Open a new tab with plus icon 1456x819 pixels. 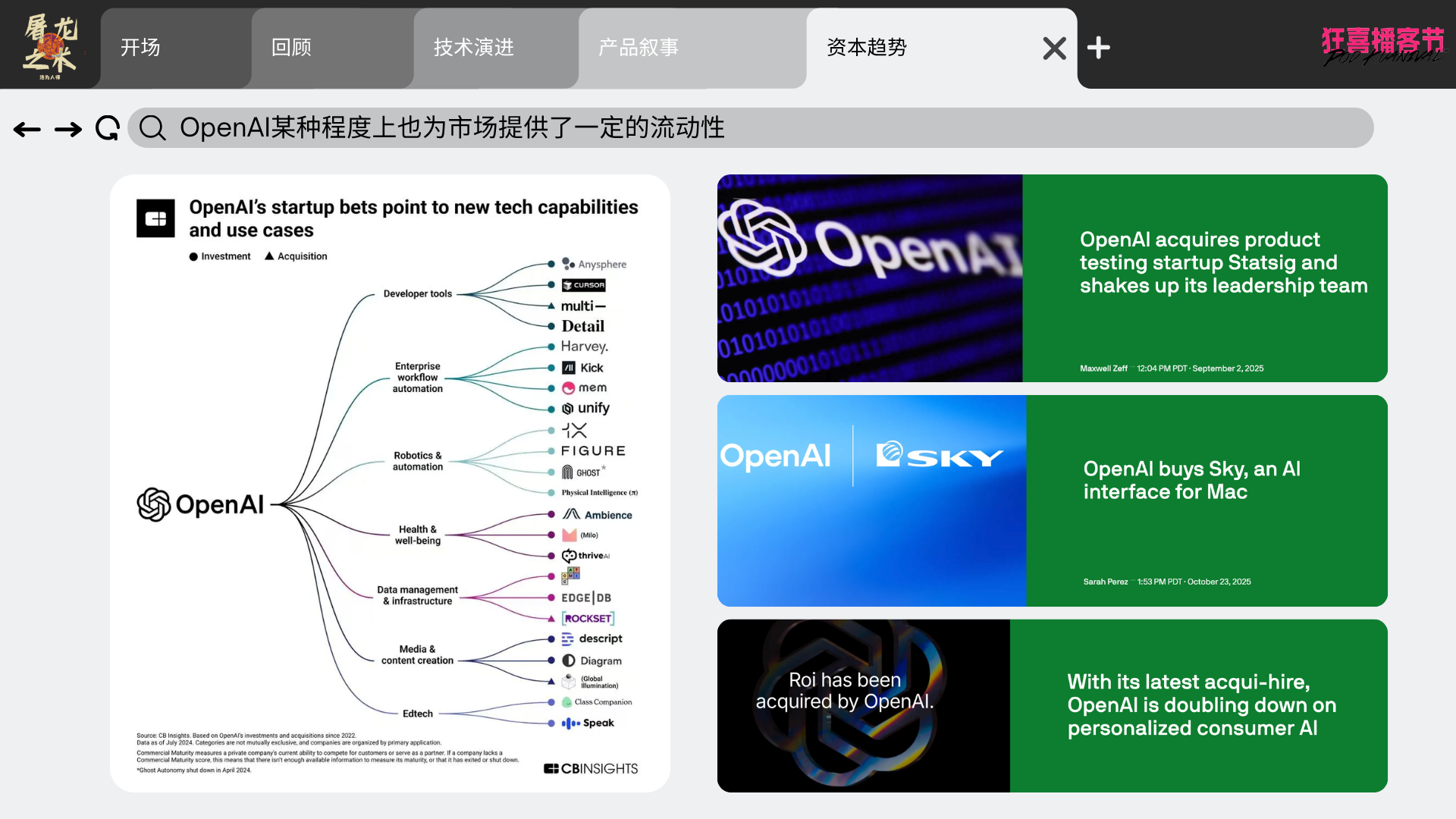[x=1098, y=48]
